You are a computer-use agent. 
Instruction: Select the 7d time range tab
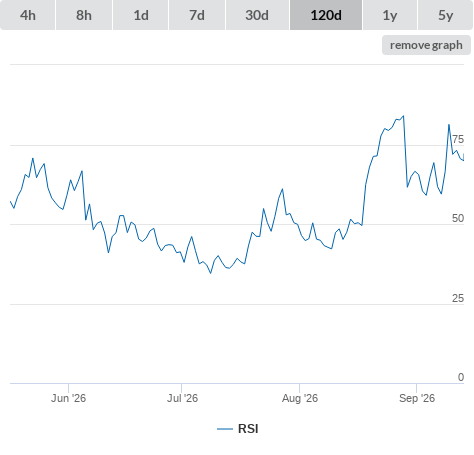[197, 15]
